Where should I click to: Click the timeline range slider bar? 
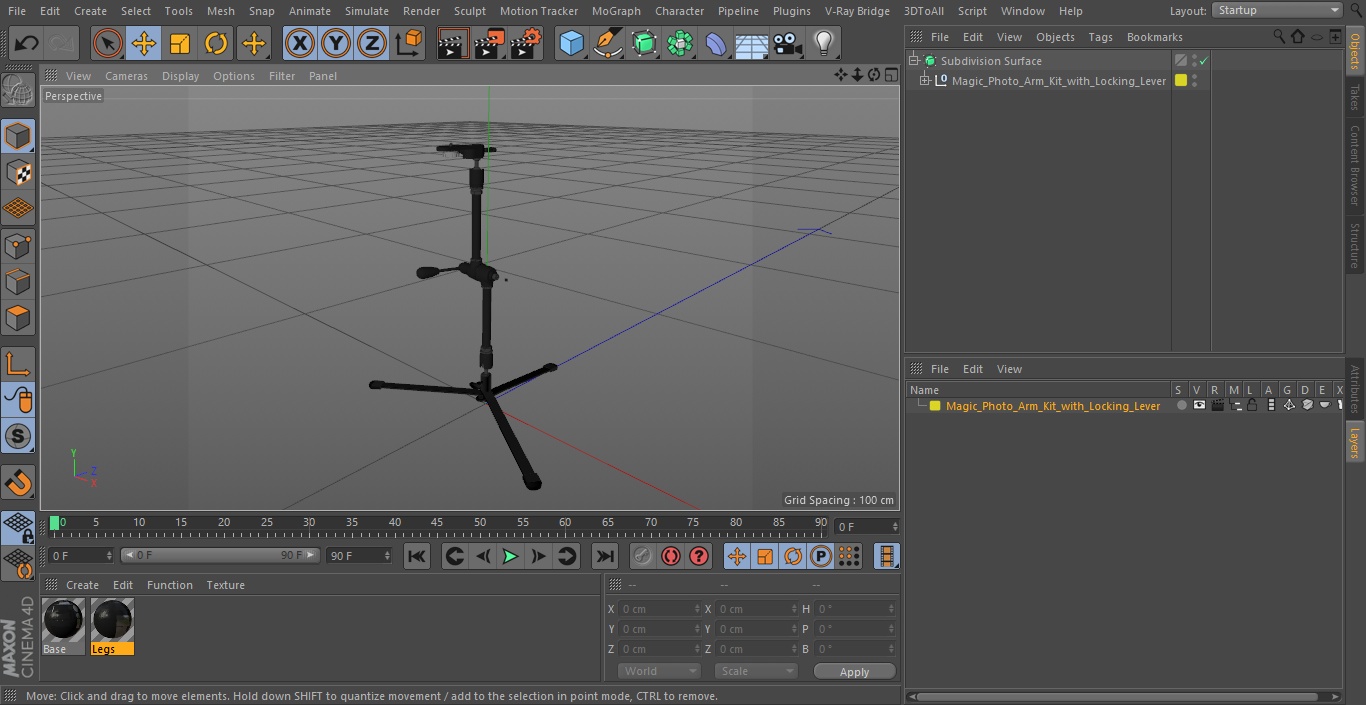pos(220,555)
